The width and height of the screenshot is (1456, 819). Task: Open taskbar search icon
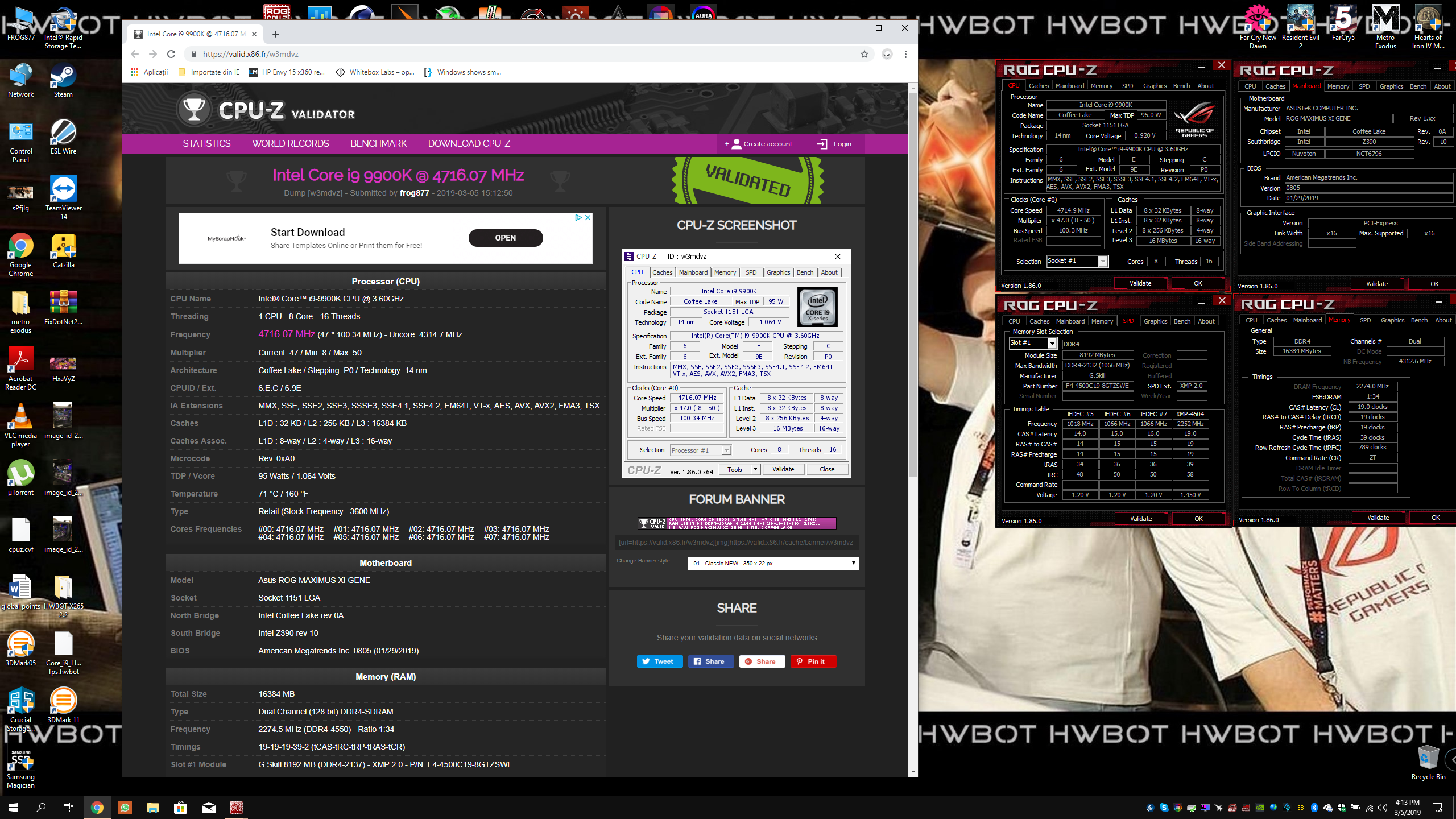[x=41, y=807]
